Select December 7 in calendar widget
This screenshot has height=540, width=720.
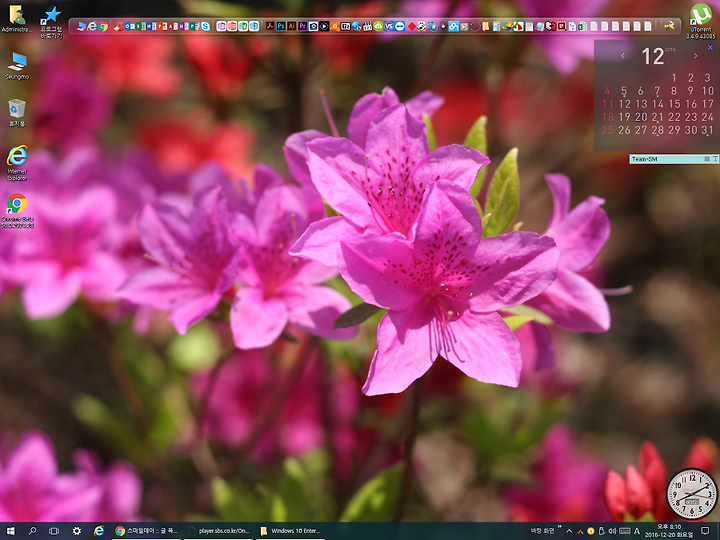pos(658,90)
